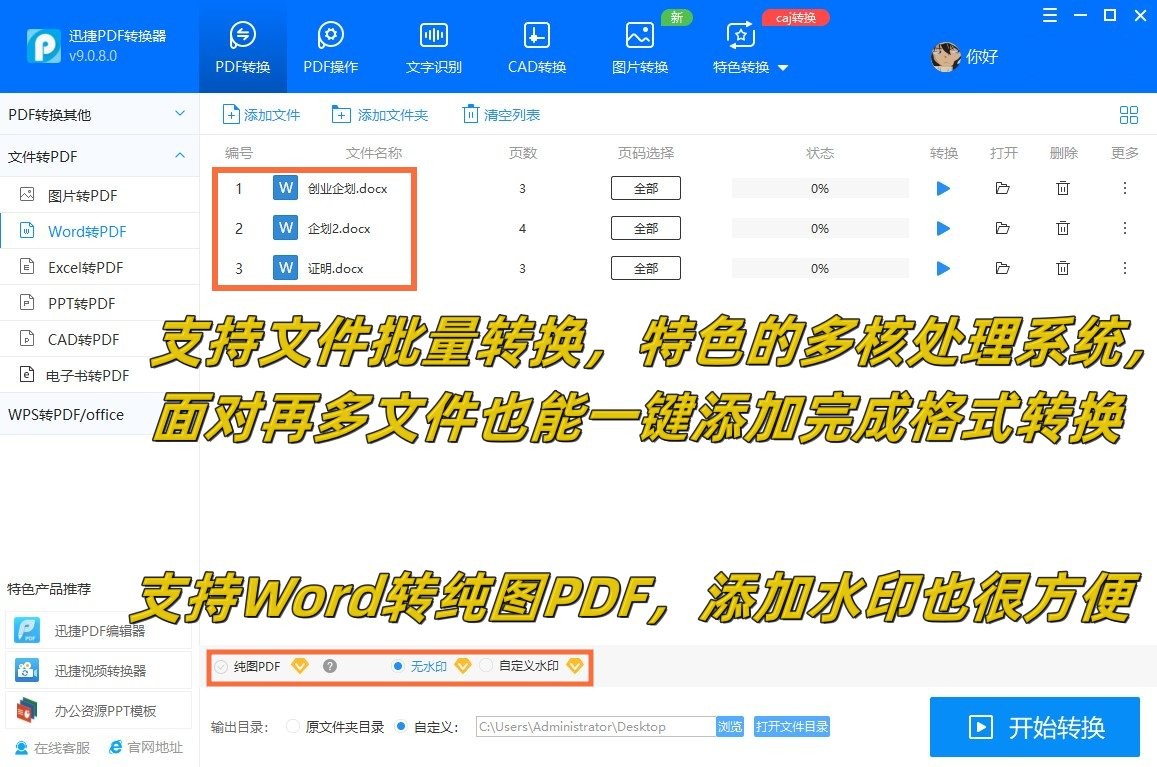Click the user avatar next to 你好
Image resolution: width=1157 pixels, height=767 pixels.
tap(945, 57)
